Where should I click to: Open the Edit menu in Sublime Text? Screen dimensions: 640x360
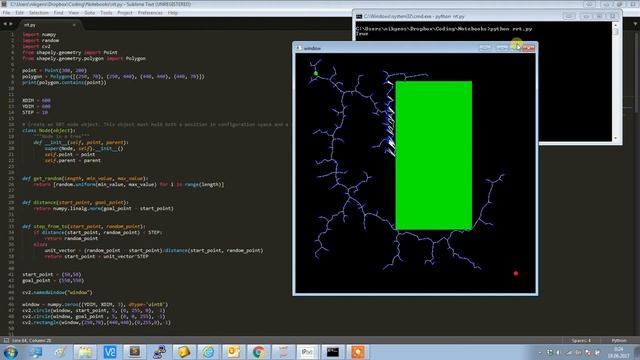[x=19, y=13]
